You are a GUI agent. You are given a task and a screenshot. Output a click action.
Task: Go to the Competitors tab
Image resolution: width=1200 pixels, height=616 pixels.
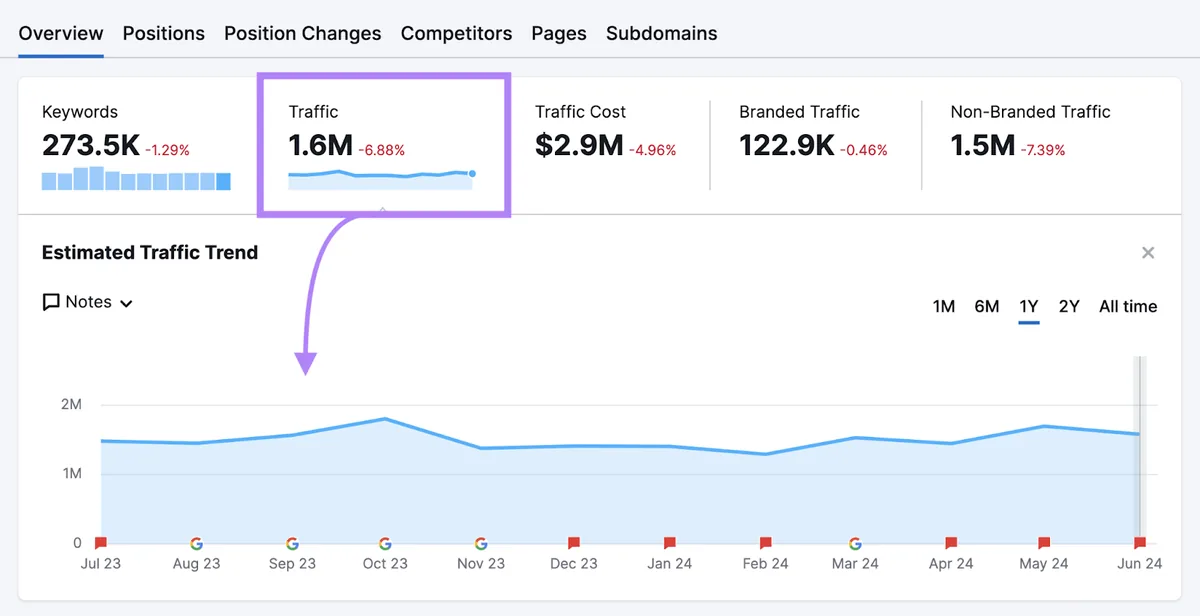457,33
